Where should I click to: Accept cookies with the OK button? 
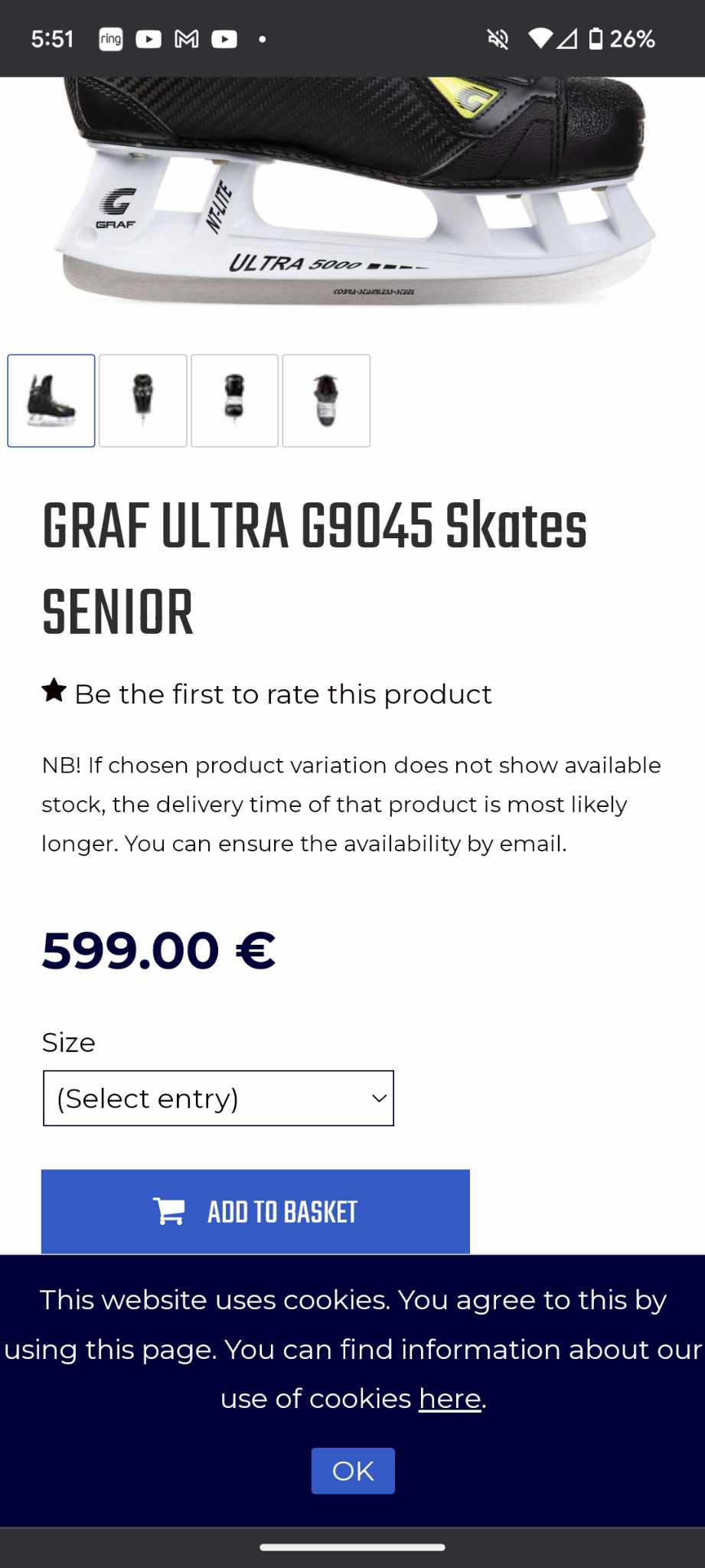(x=352, y=1470)
